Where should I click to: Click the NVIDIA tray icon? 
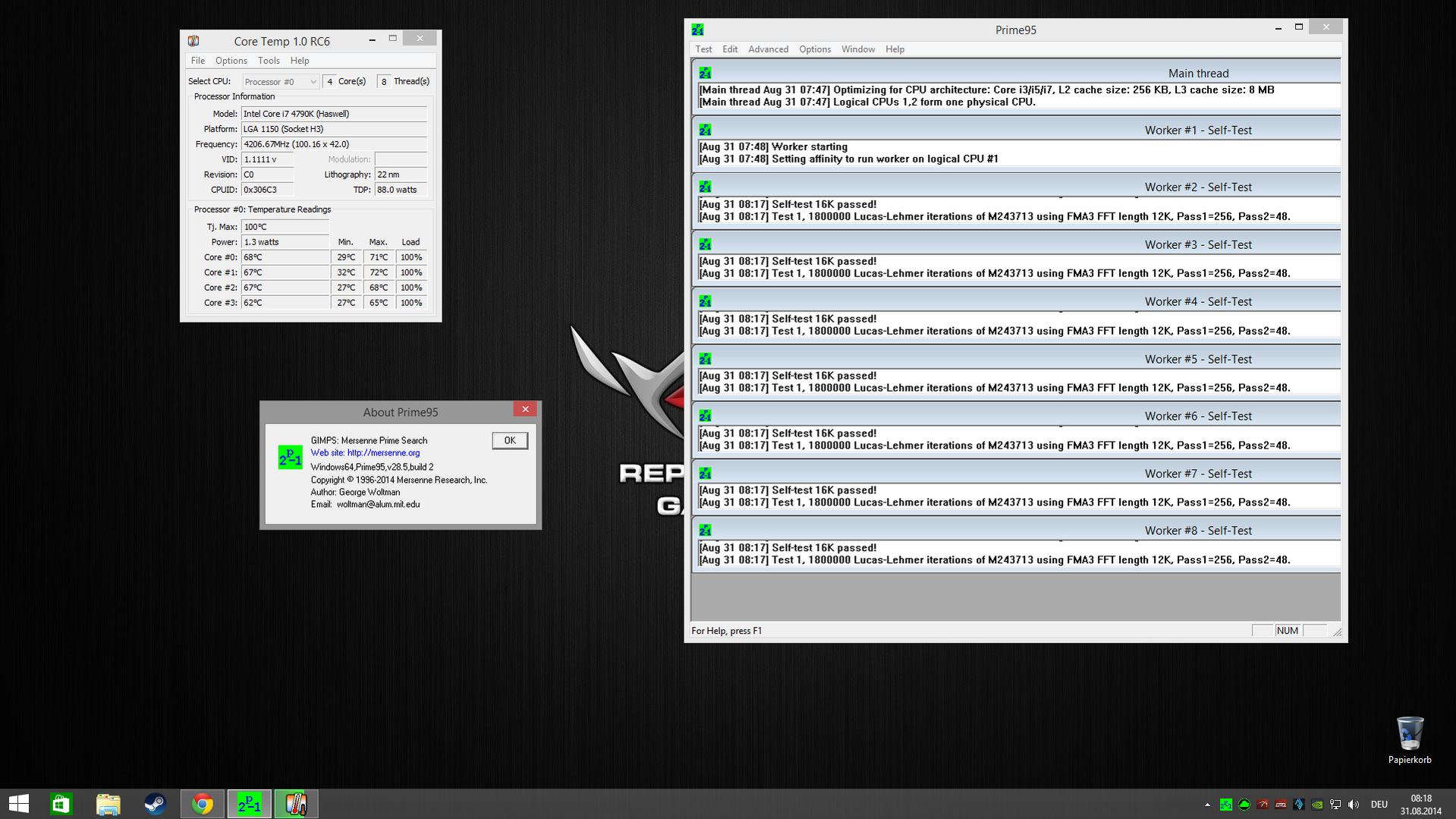[x=1318, y=805]
